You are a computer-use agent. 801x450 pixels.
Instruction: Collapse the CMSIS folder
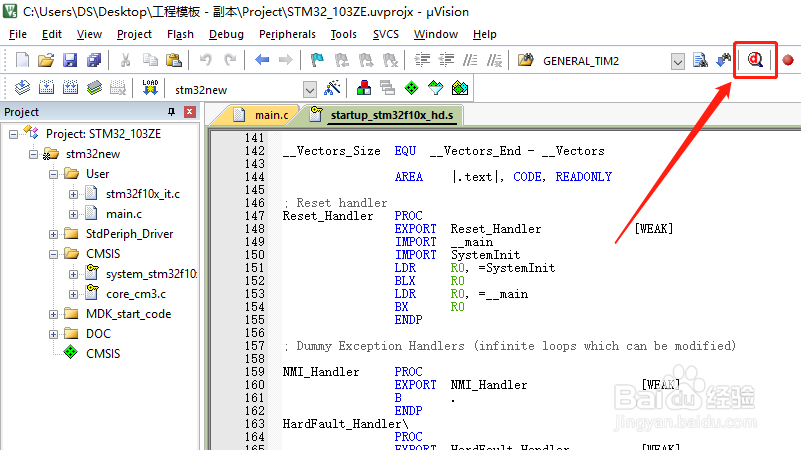(53, 254)
